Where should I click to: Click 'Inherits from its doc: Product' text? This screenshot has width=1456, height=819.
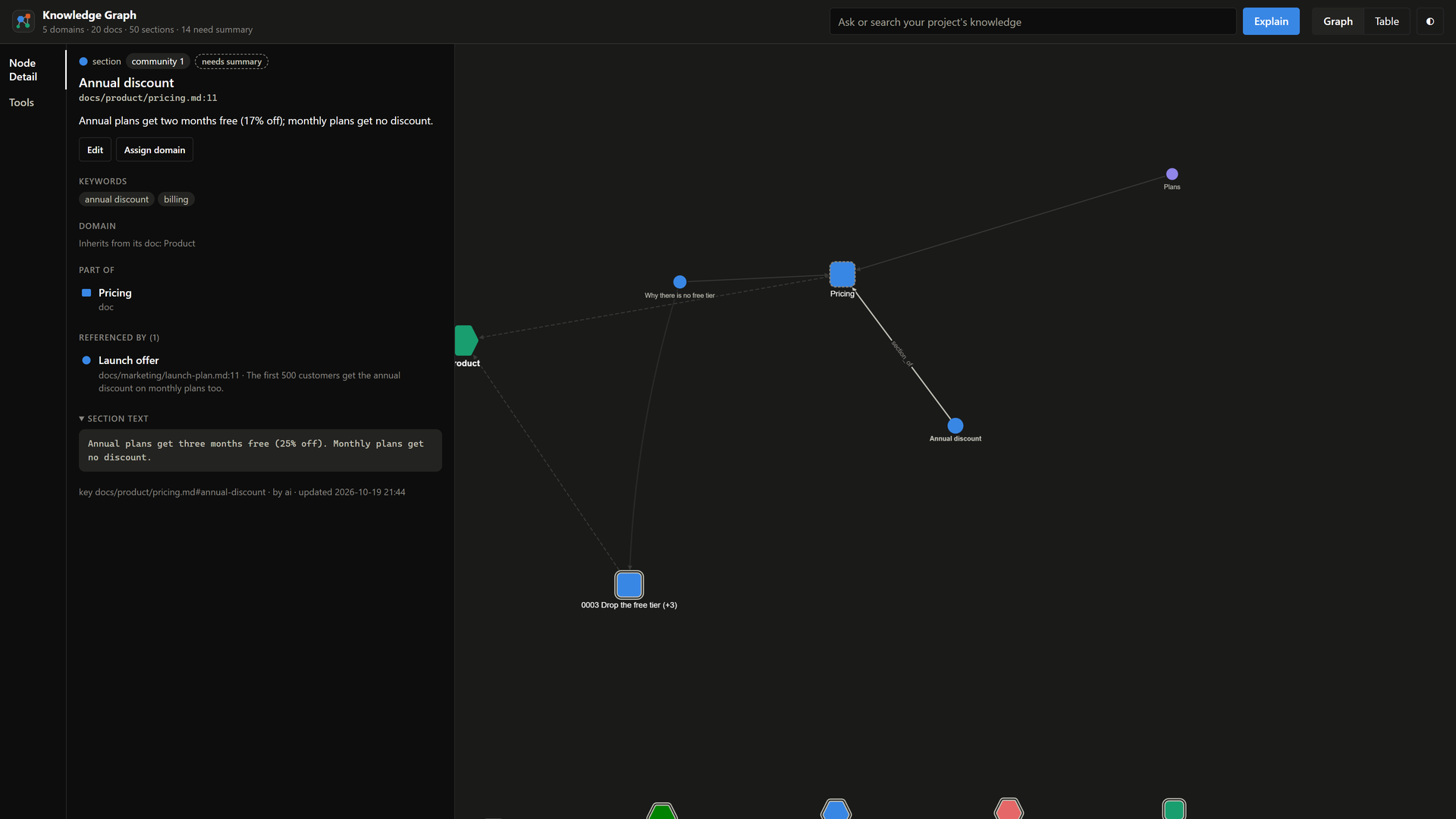click(x=137, y=243)
